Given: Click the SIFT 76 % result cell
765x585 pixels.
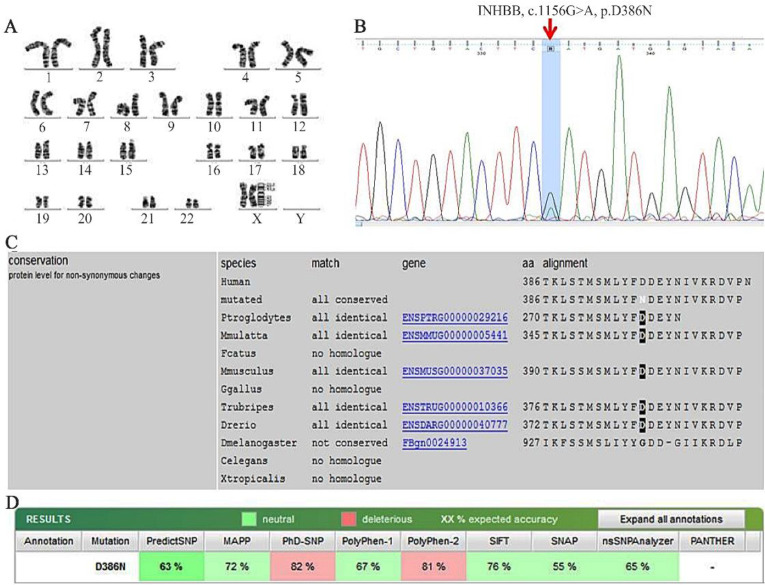Looking at the screenshot, I should pyautogui.click(x=499, y=566).
